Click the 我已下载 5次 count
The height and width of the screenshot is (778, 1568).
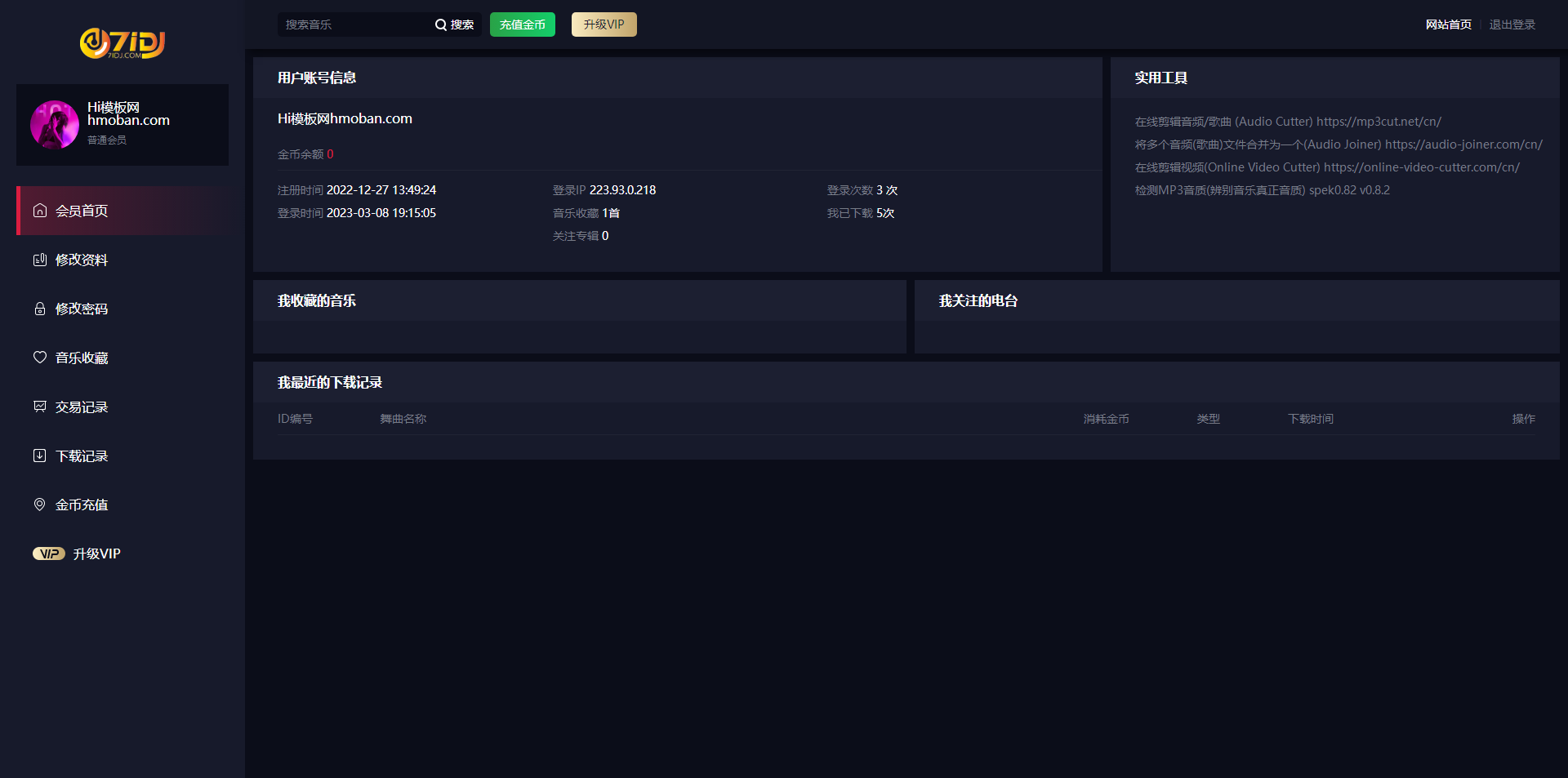(x=861, y=213)
